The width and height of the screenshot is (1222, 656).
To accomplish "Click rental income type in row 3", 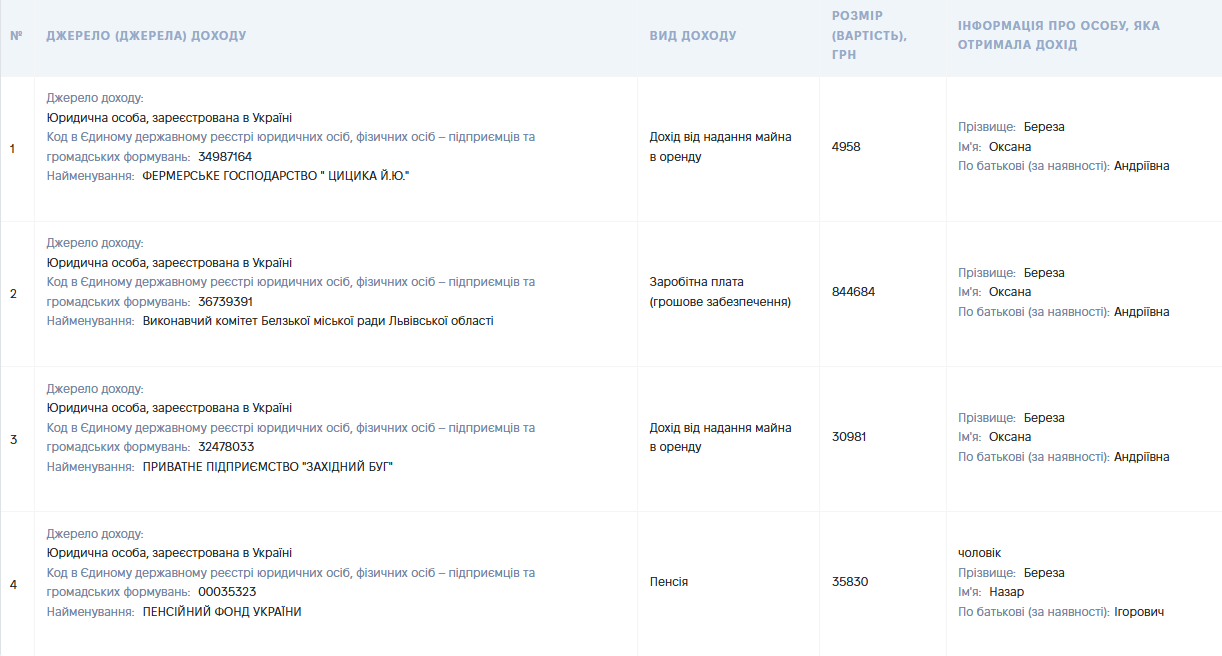I will click(720, 437).
